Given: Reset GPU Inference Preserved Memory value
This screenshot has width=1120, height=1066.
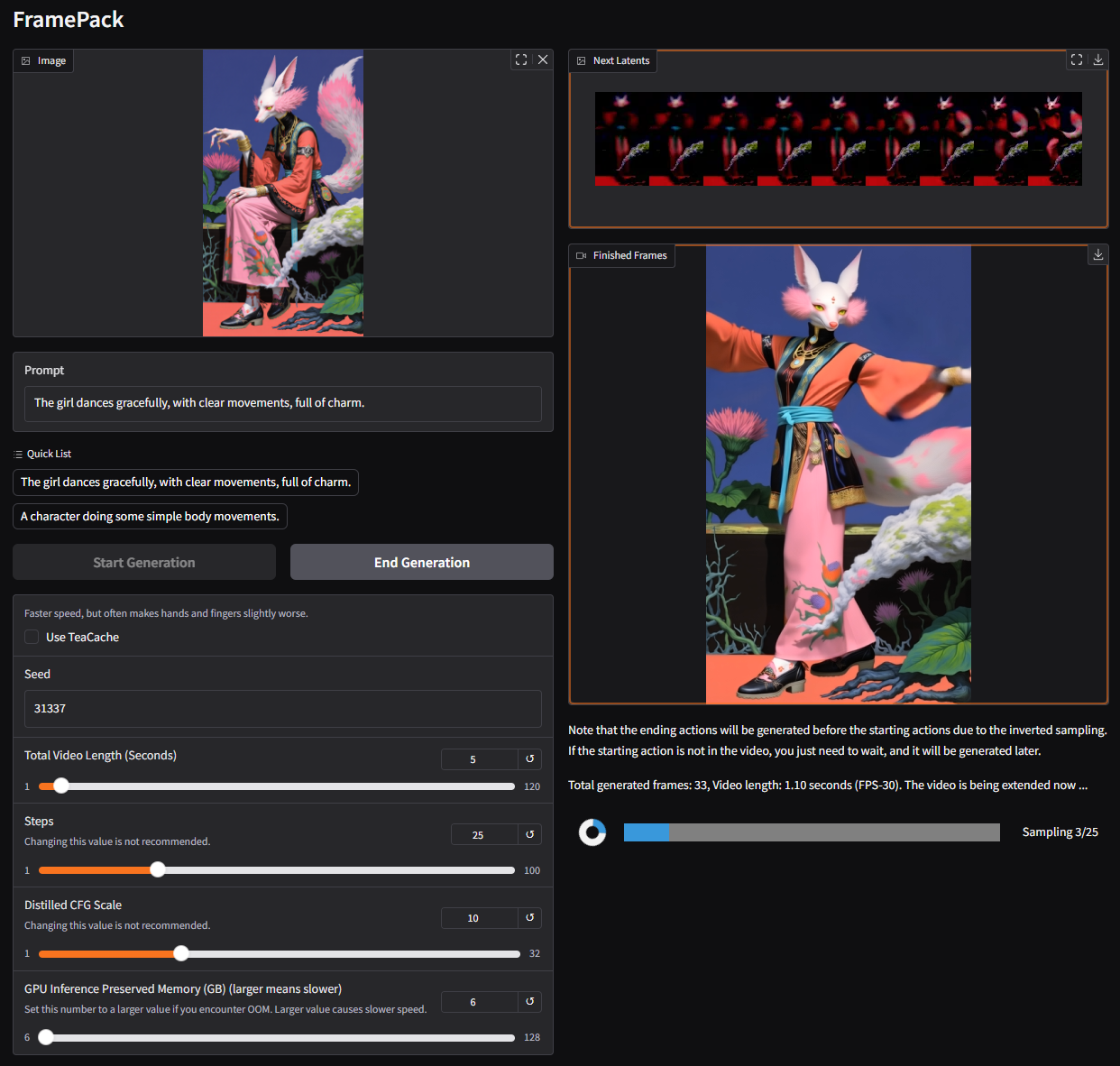Looking at the screenshot, I should coord(530,1001).
